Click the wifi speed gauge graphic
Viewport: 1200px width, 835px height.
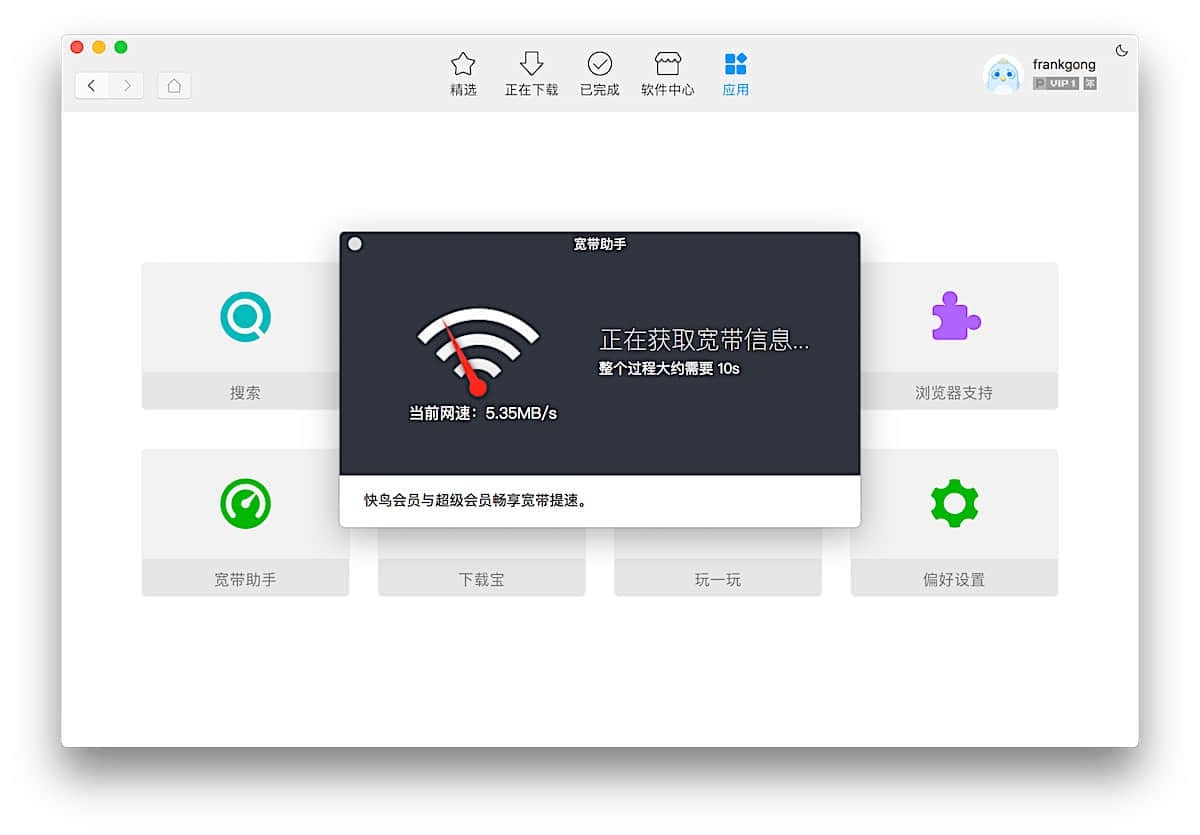click(x=478, y=350)
